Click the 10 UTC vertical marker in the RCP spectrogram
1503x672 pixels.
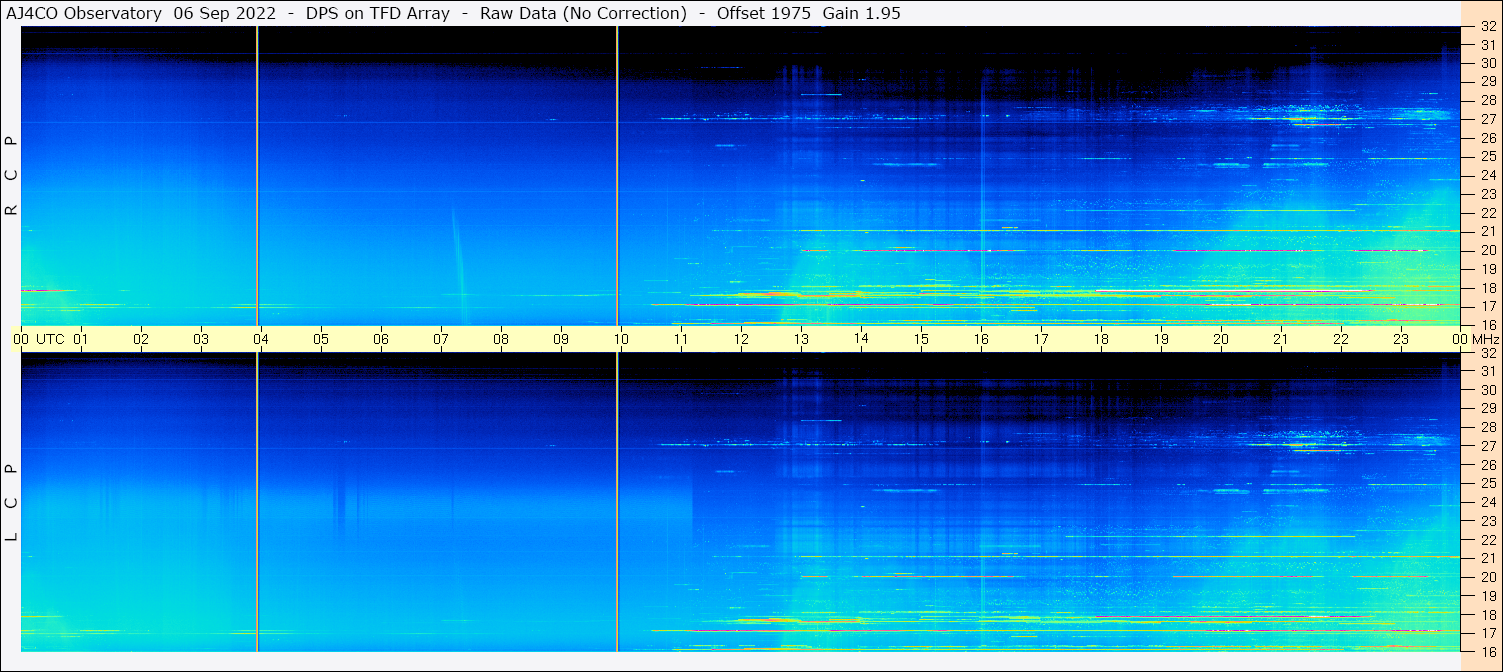pyautogui.click(x=617, y=176)
